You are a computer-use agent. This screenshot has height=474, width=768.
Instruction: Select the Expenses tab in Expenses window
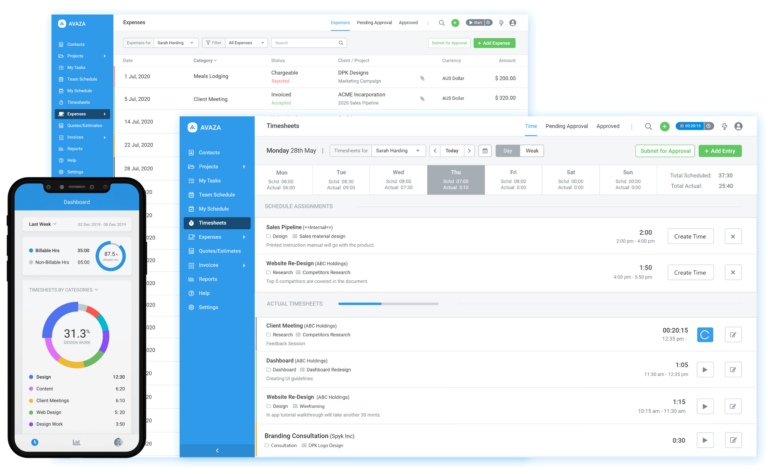(340, 23)
